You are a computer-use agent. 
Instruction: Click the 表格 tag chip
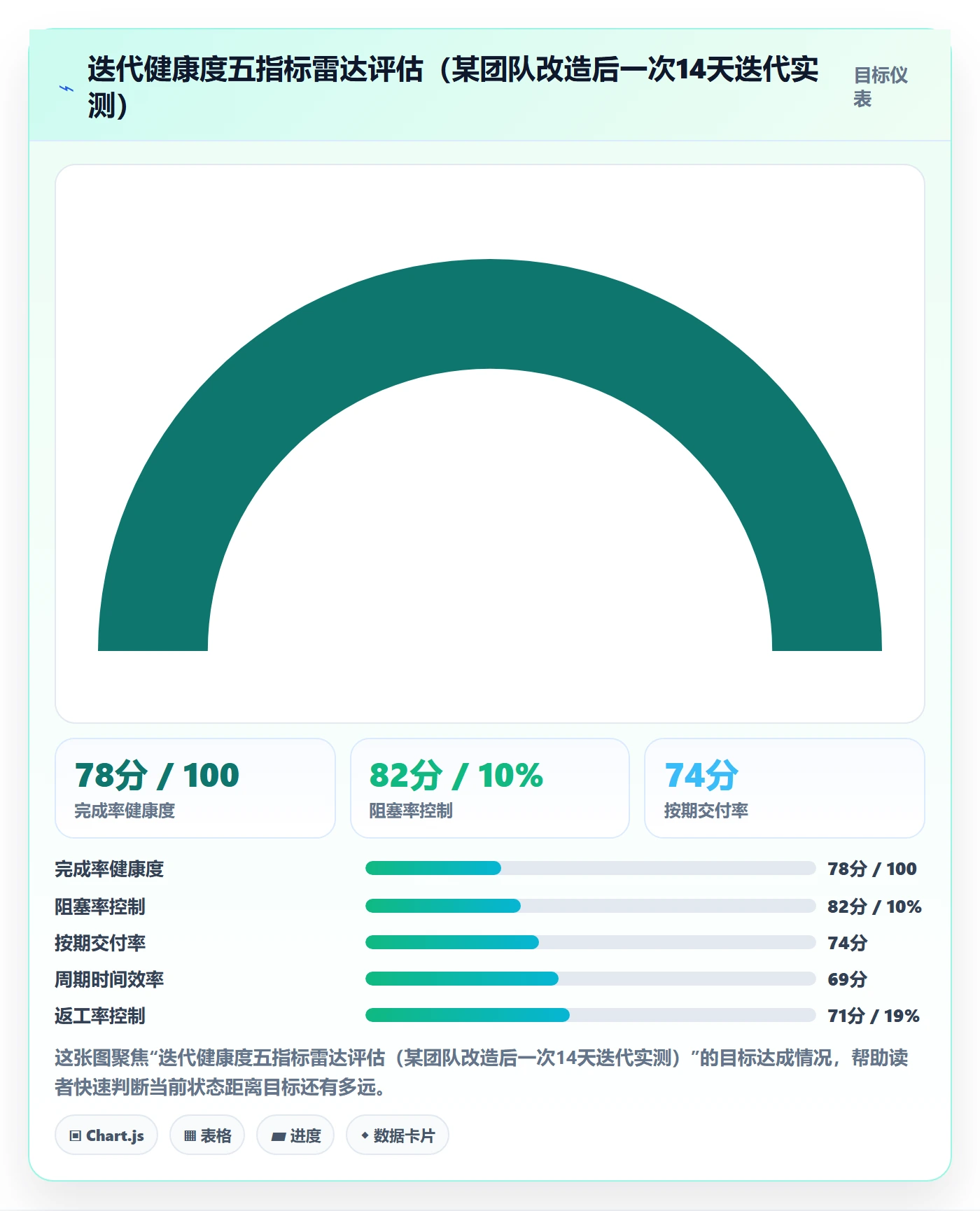(207, 1135)
